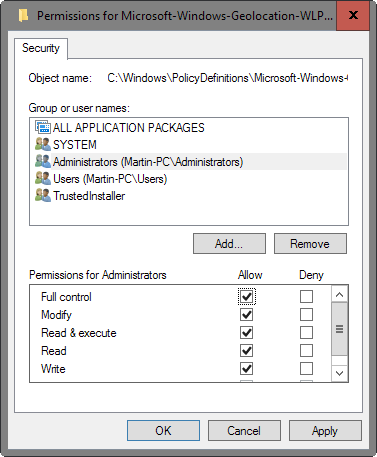Click the ALL APPLICATION PACKAGES icon

click(x=43, y=127)
